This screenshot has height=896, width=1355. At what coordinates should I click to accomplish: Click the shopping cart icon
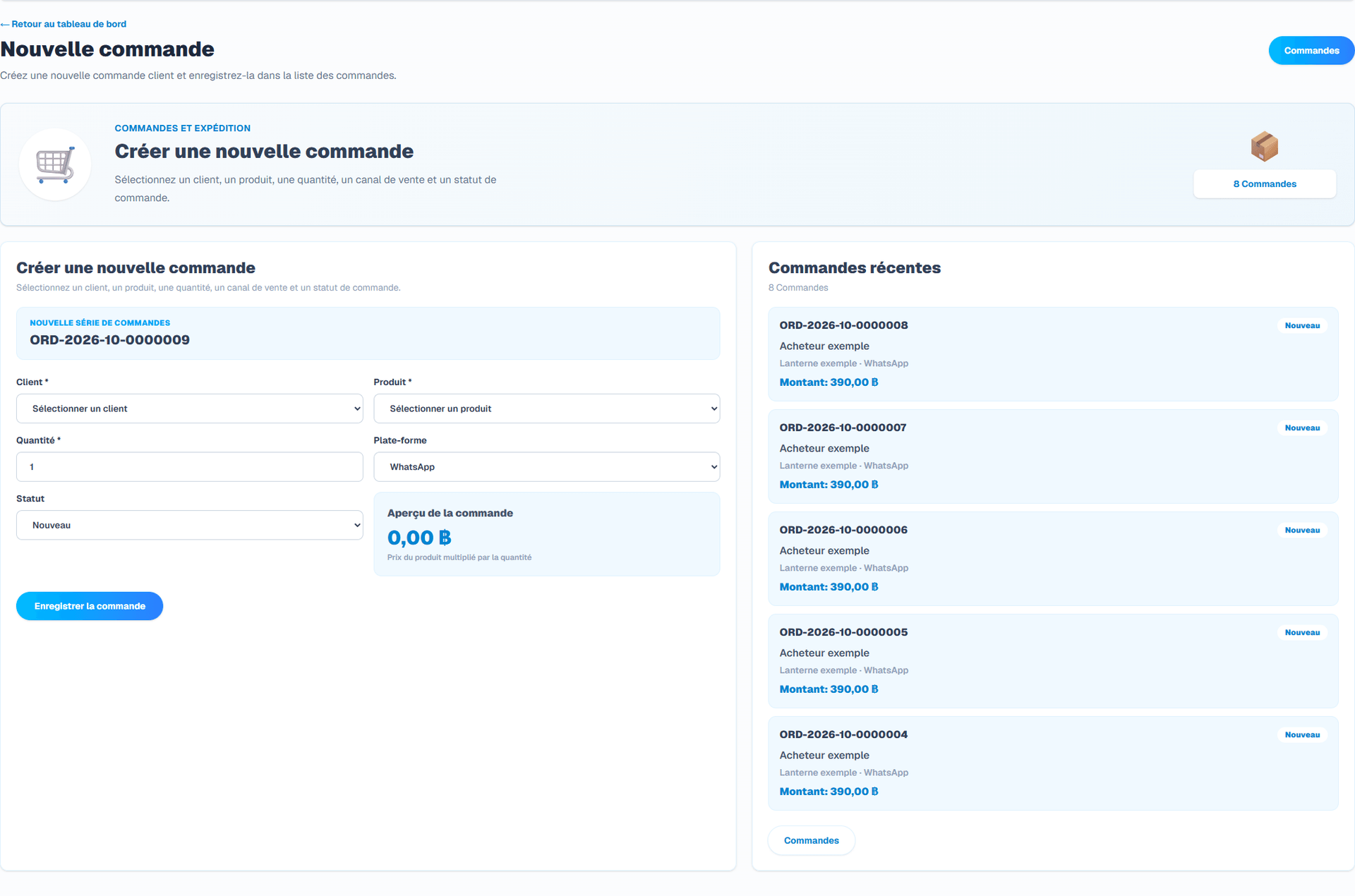click(55, 164)
